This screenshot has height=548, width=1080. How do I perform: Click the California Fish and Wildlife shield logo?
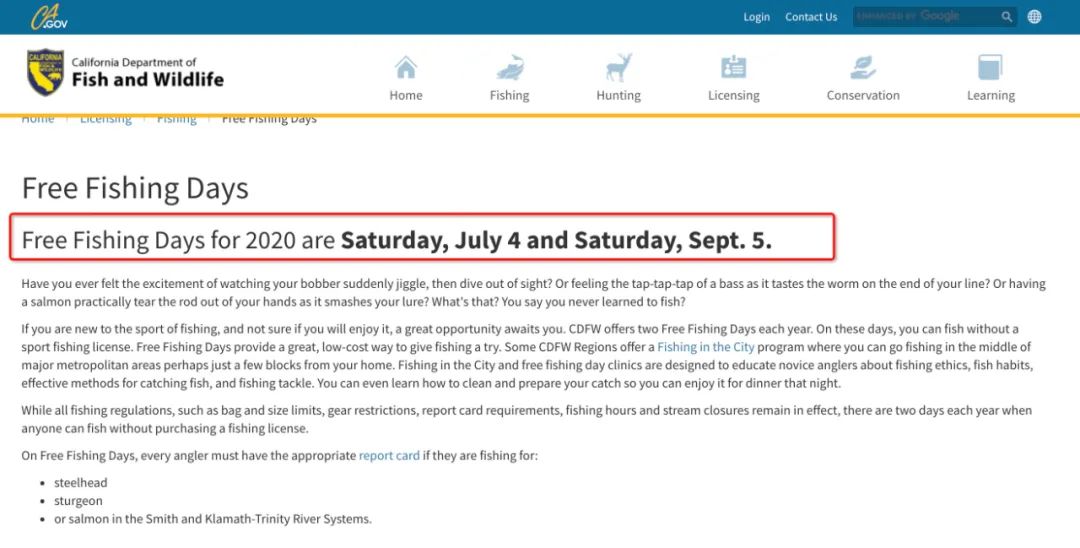click(45, 72)
